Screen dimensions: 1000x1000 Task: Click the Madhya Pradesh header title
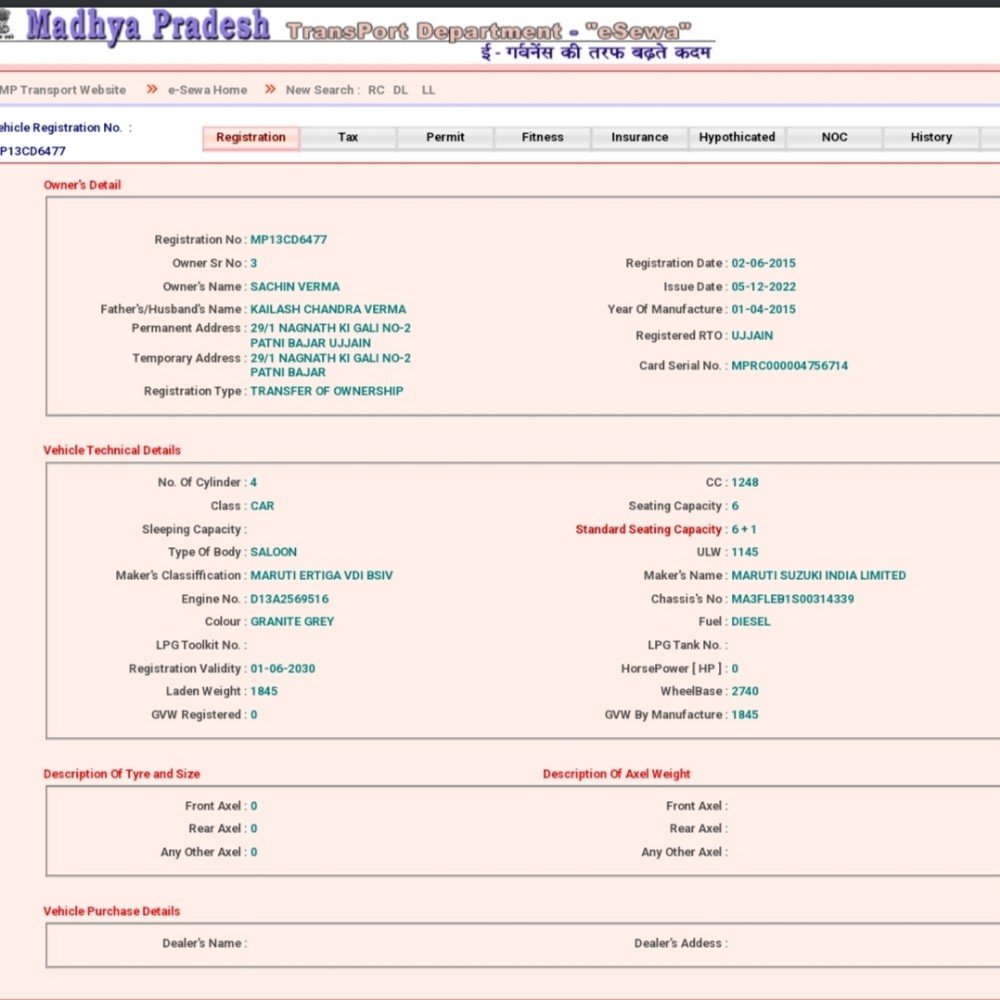(147, 27)
